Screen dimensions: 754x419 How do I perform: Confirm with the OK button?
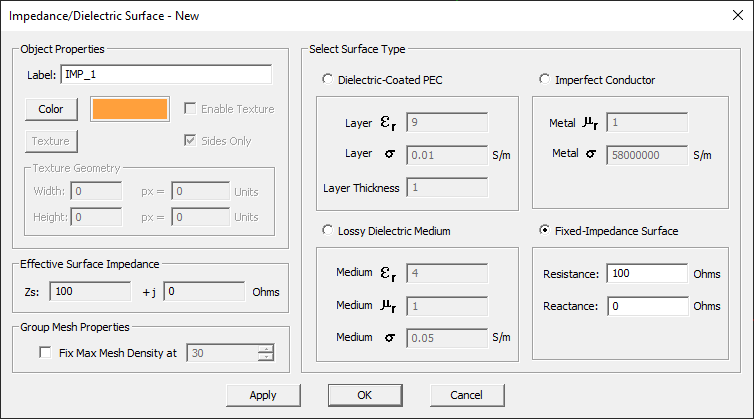[x=365, y=395]
